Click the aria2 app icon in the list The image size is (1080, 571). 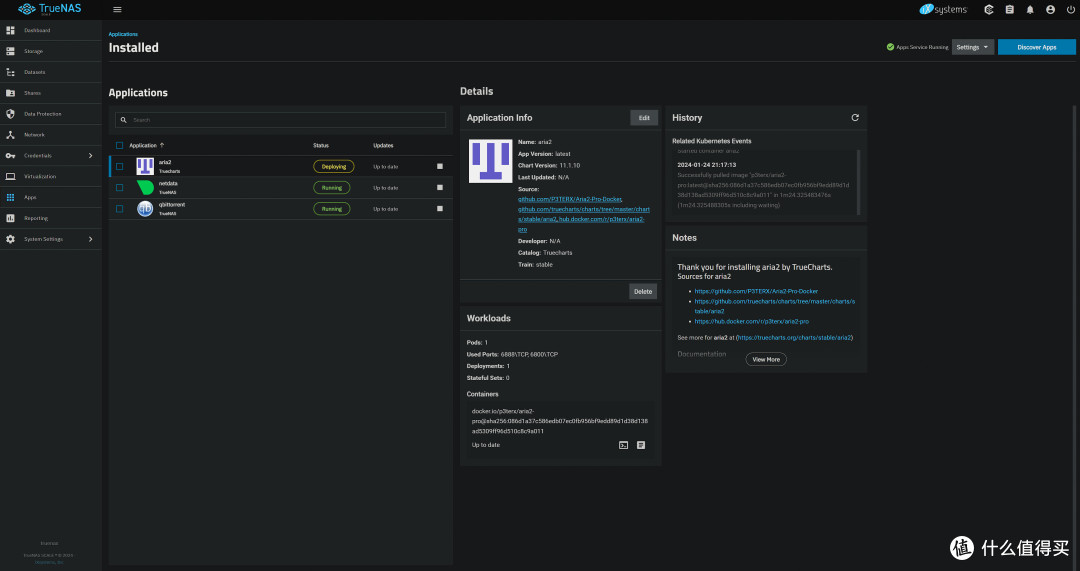(145, 166)
